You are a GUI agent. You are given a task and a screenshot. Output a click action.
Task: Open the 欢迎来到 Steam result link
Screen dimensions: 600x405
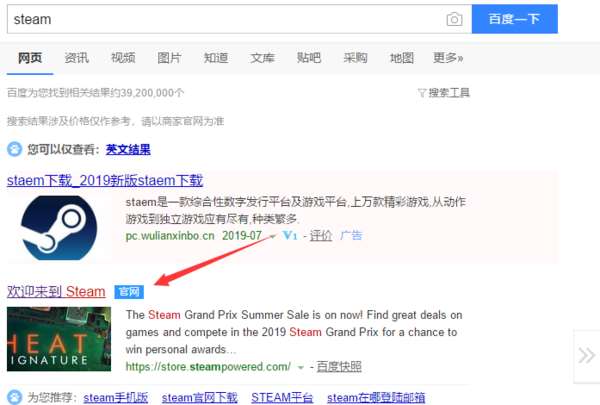point(56,292)
